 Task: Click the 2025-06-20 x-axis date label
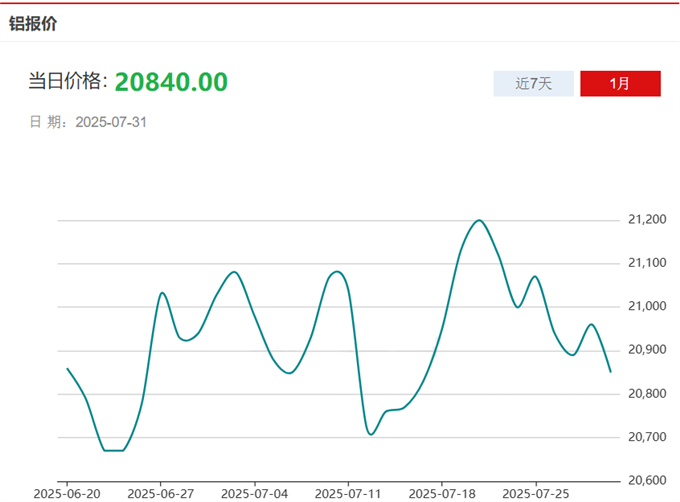tap(66, 494)
